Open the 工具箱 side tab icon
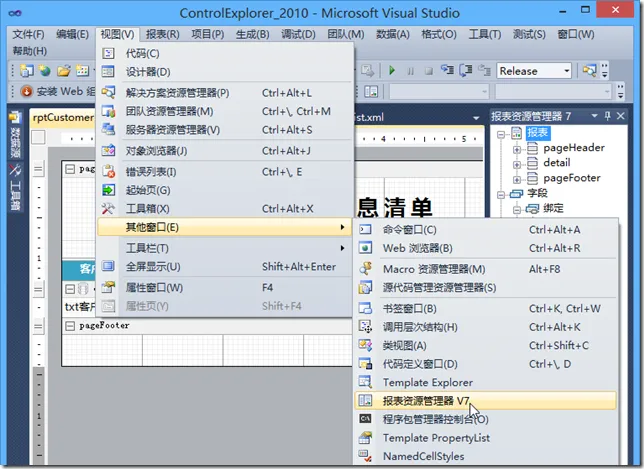Viewport: 644px width, 469px height. click(x=15, y=190)
